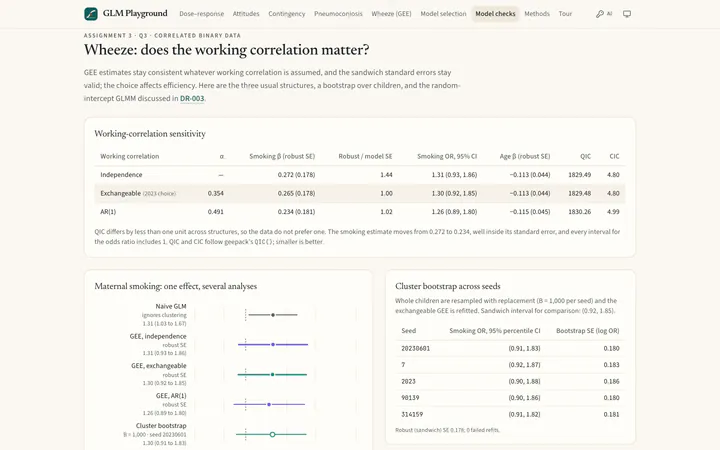Click the 1829.49 QIC value

579,175
